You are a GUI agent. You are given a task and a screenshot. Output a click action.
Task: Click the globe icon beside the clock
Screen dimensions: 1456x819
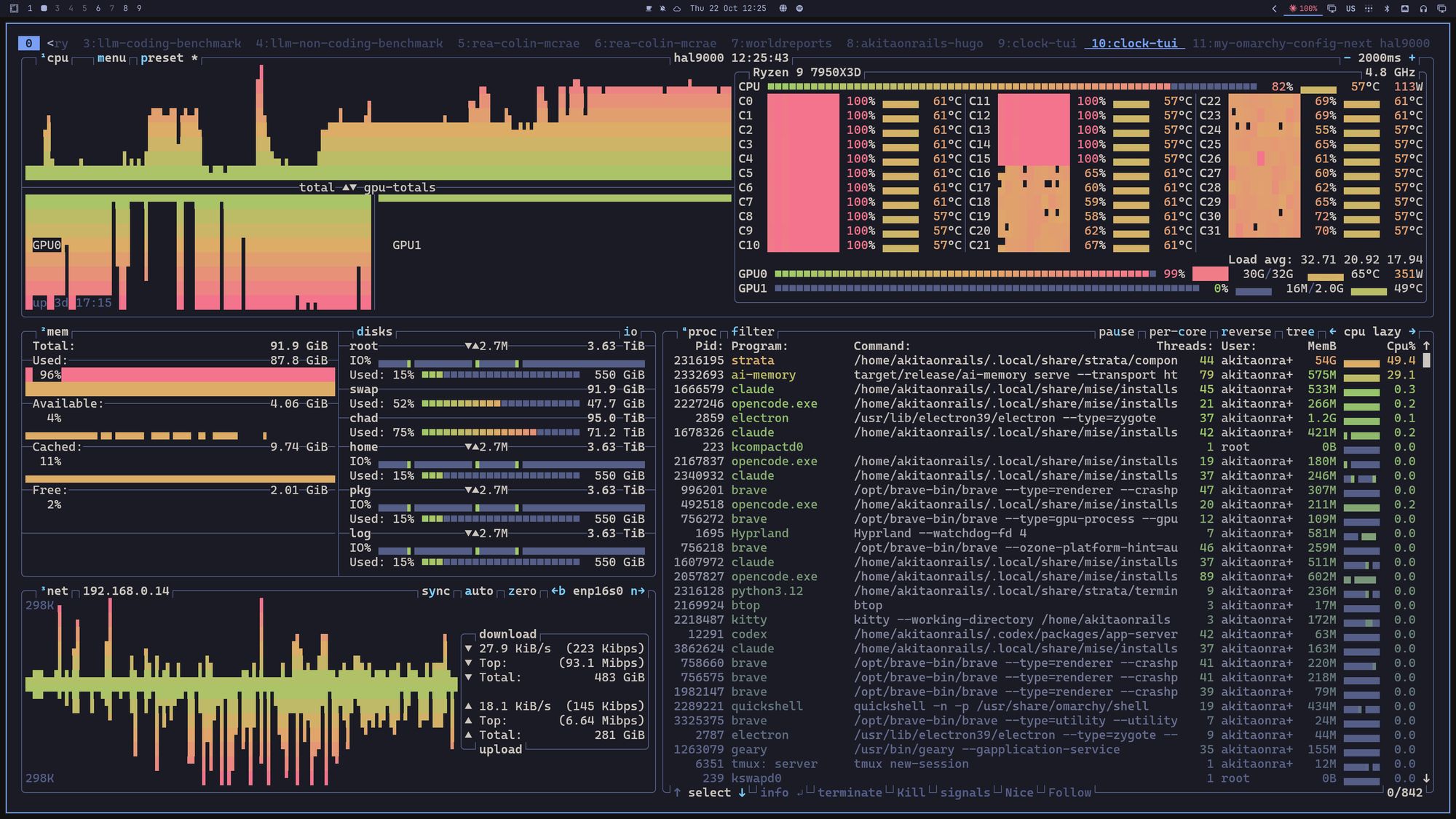point(783,8)
